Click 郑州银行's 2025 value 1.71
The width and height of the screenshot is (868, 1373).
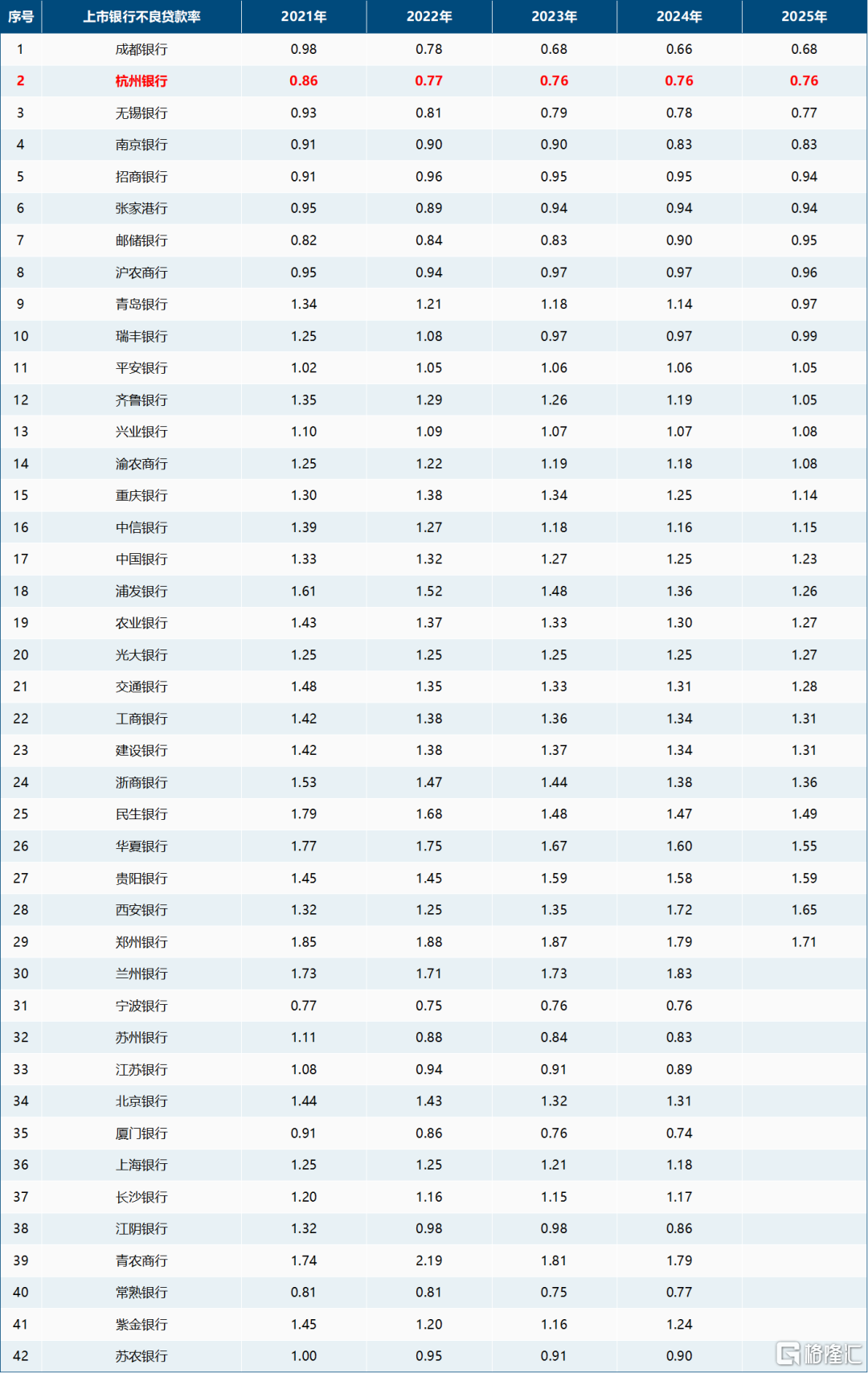[x=805, y=942]
